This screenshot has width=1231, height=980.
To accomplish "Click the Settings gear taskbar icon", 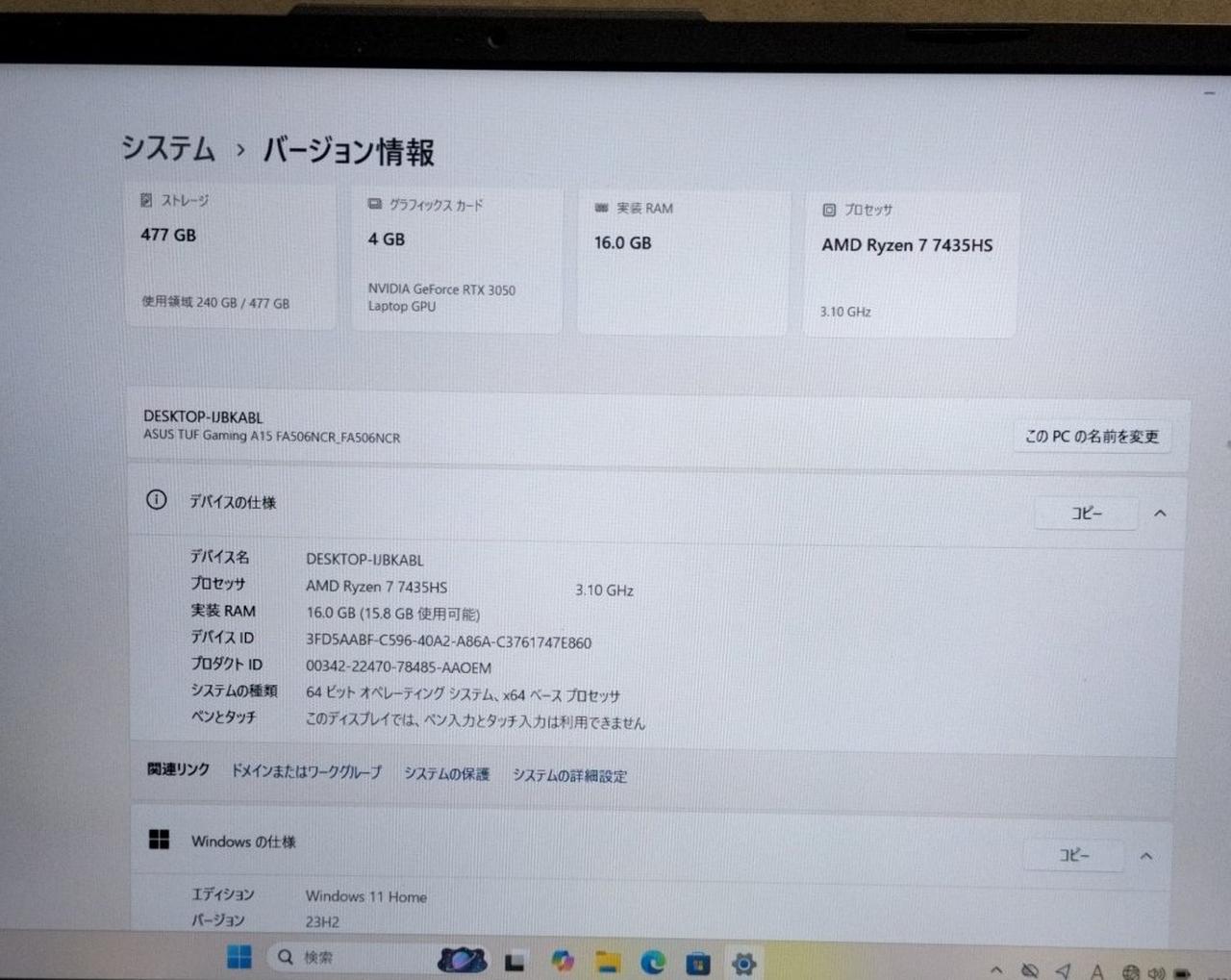I will (x=743, y=963).
